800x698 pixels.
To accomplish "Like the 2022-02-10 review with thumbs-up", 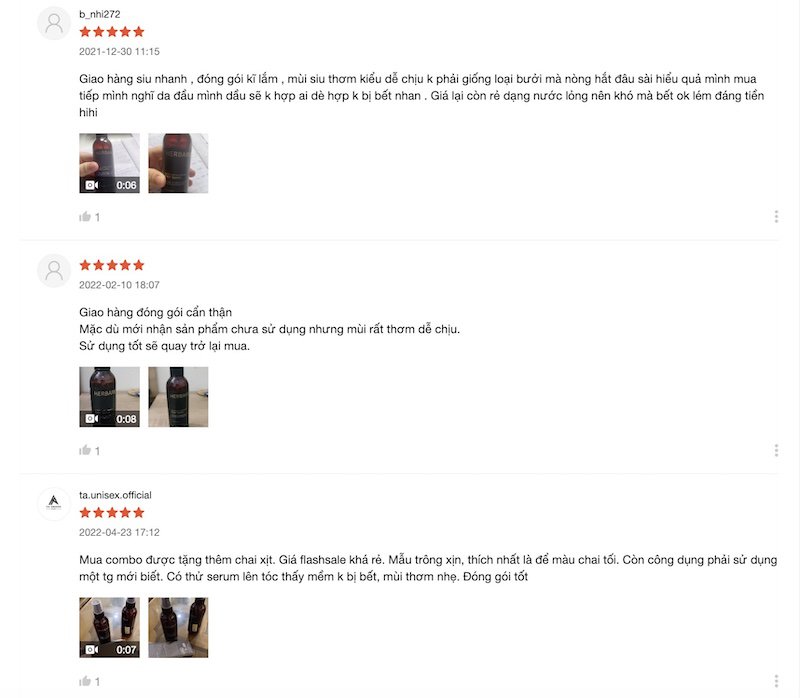I will pyautogui.click(x=85, y=450).
